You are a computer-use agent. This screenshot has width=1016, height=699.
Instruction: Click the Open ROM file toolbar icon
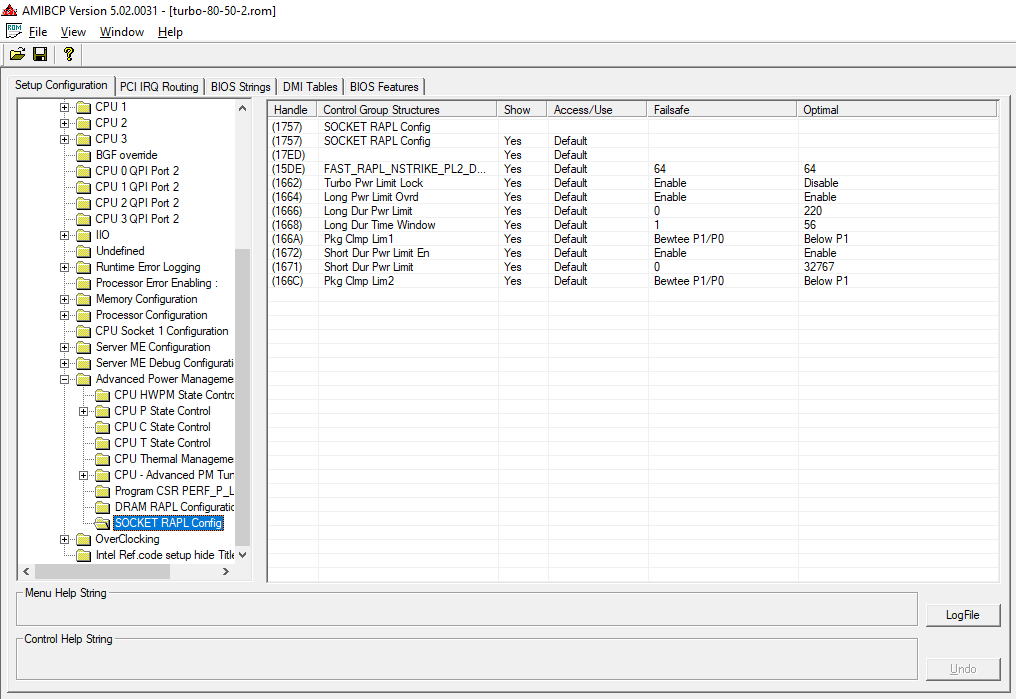[x=17, y=54]
